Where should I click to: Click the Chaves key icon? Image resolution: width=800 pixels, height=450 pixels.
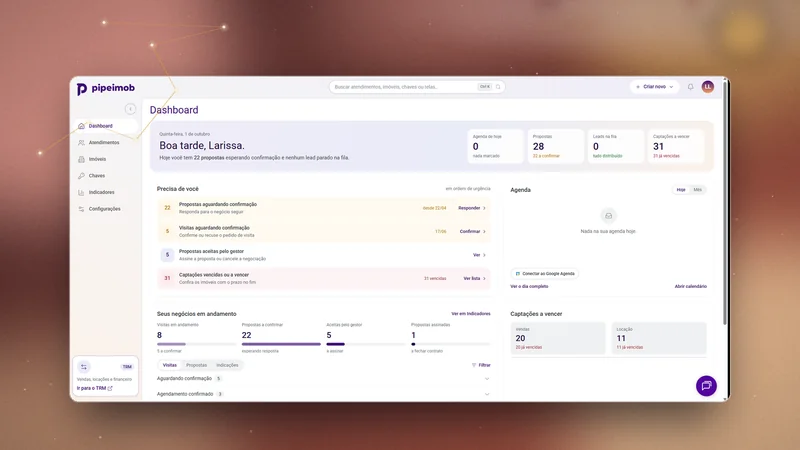[x=81, y=176]
